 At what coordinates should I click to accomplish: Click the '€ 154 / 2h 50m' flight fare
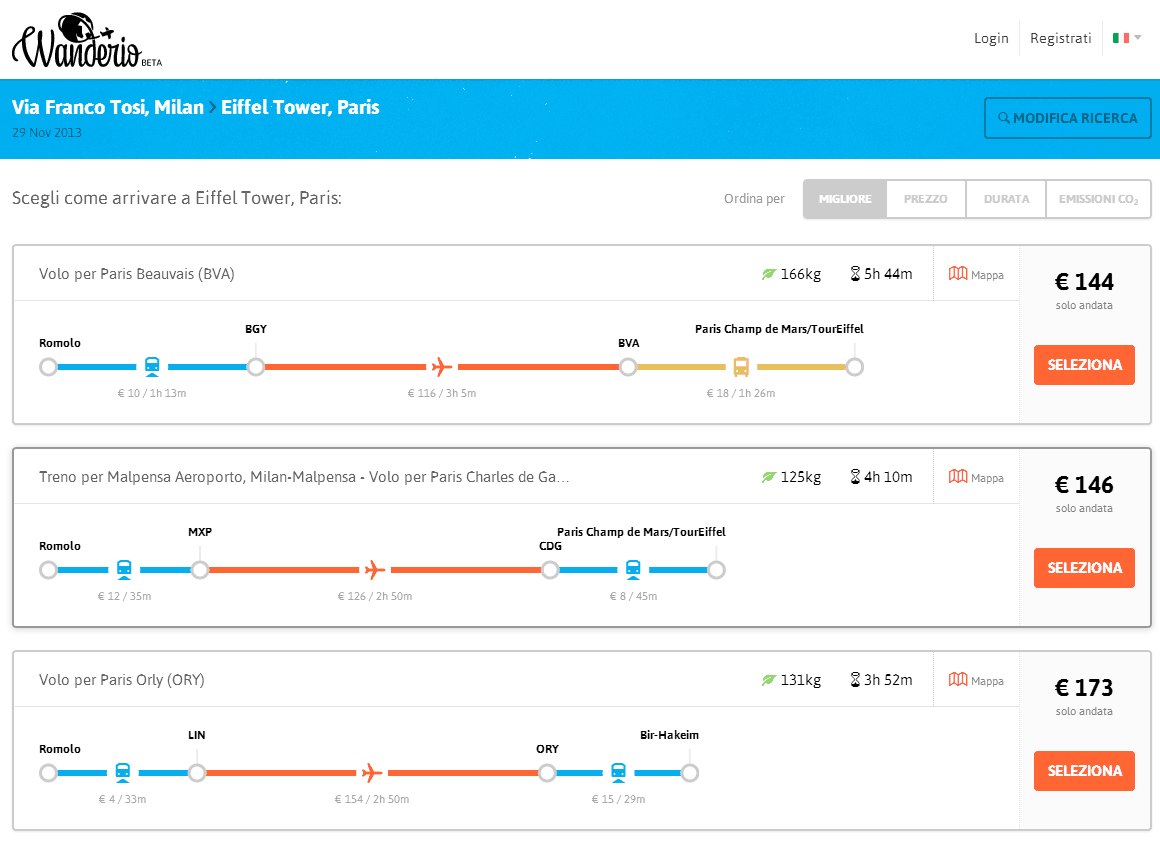(372, 799)
